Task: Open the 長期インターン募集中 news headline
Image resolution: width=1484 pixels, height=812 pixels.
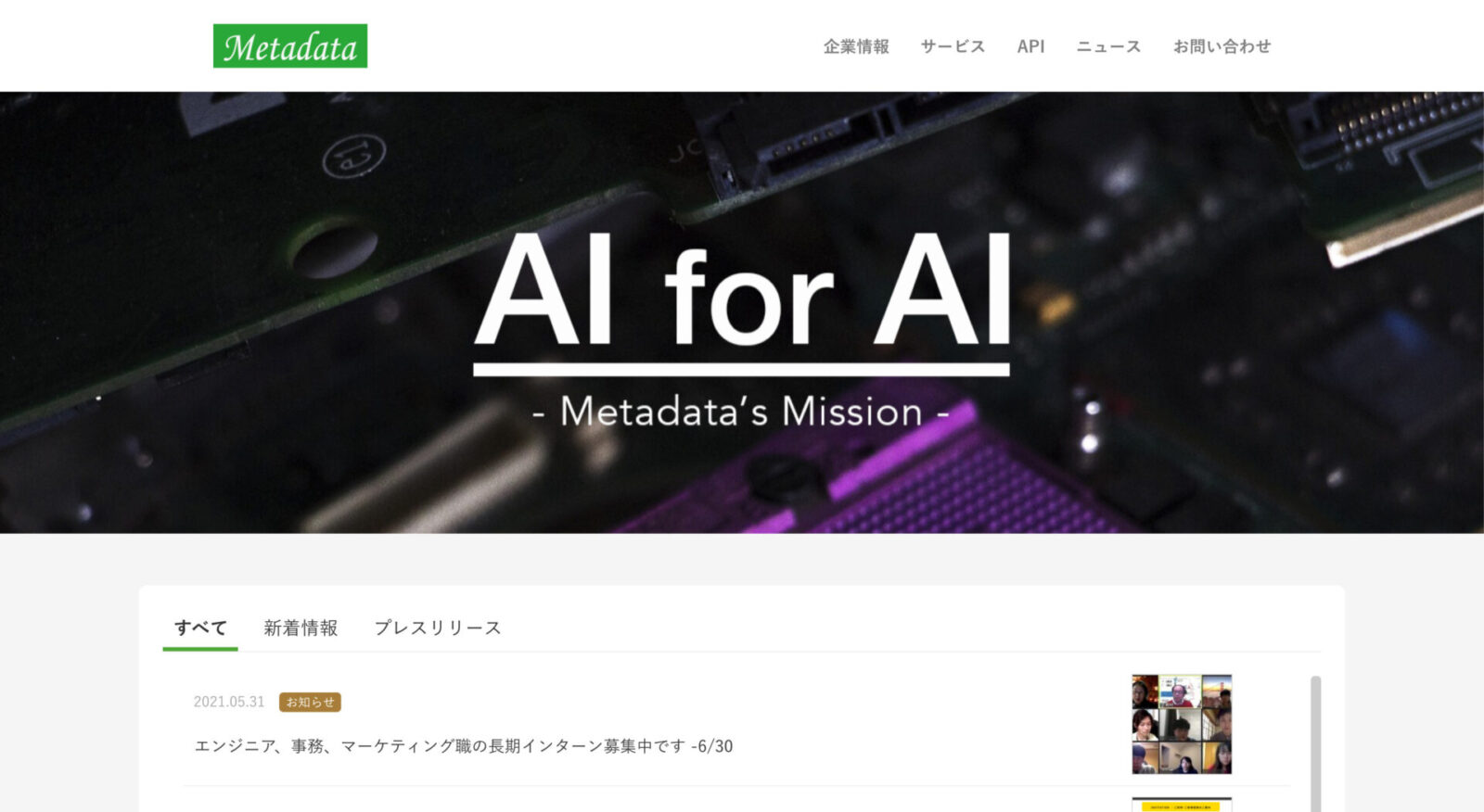Action: coord(464,746)
